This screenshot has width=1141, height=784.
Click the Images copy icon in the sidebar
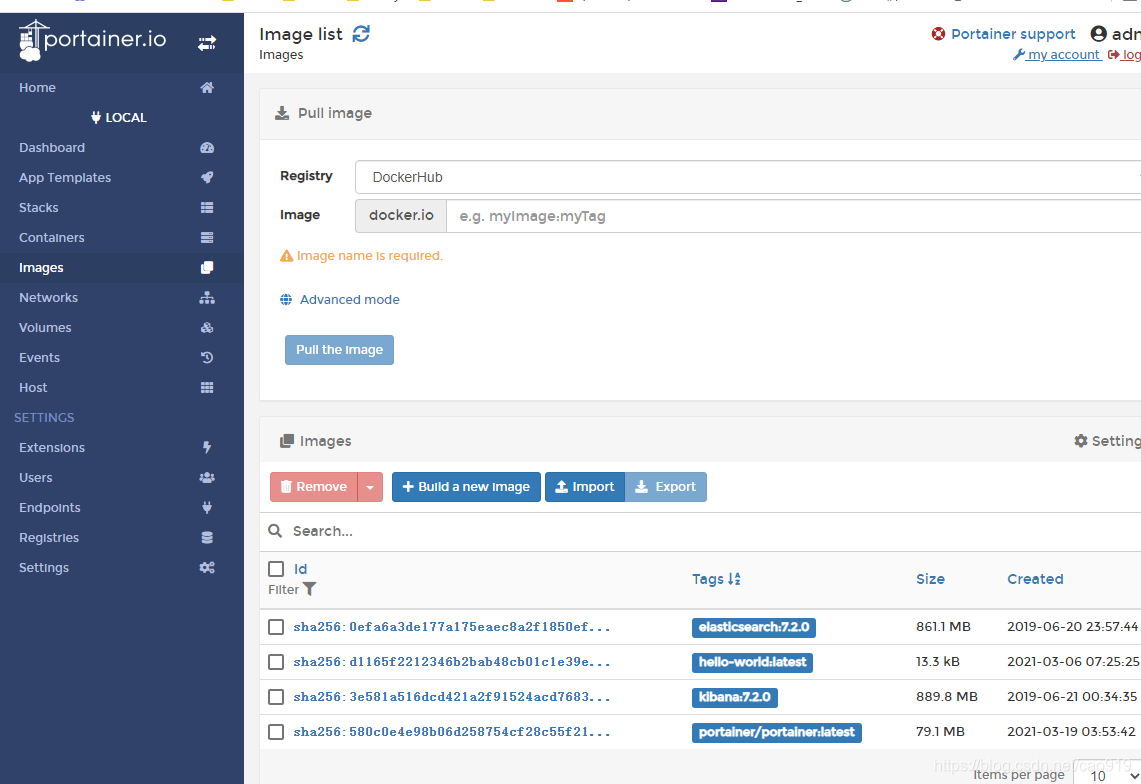(x=207, y=268)
